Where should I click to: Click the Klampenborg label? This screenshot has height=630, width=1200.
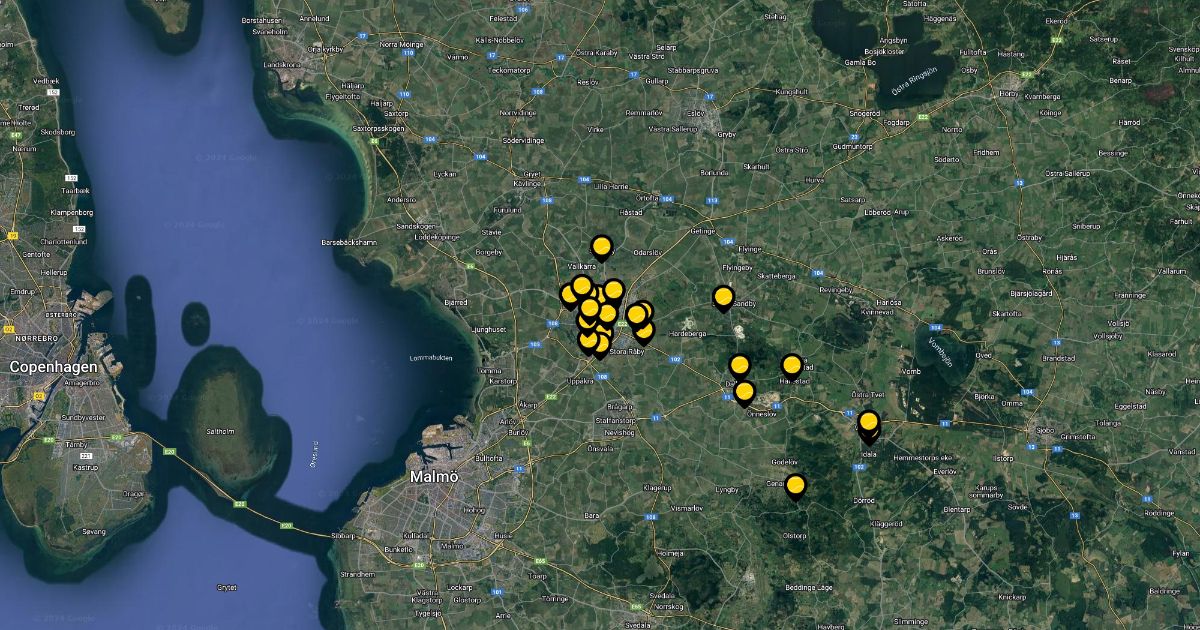71,212
